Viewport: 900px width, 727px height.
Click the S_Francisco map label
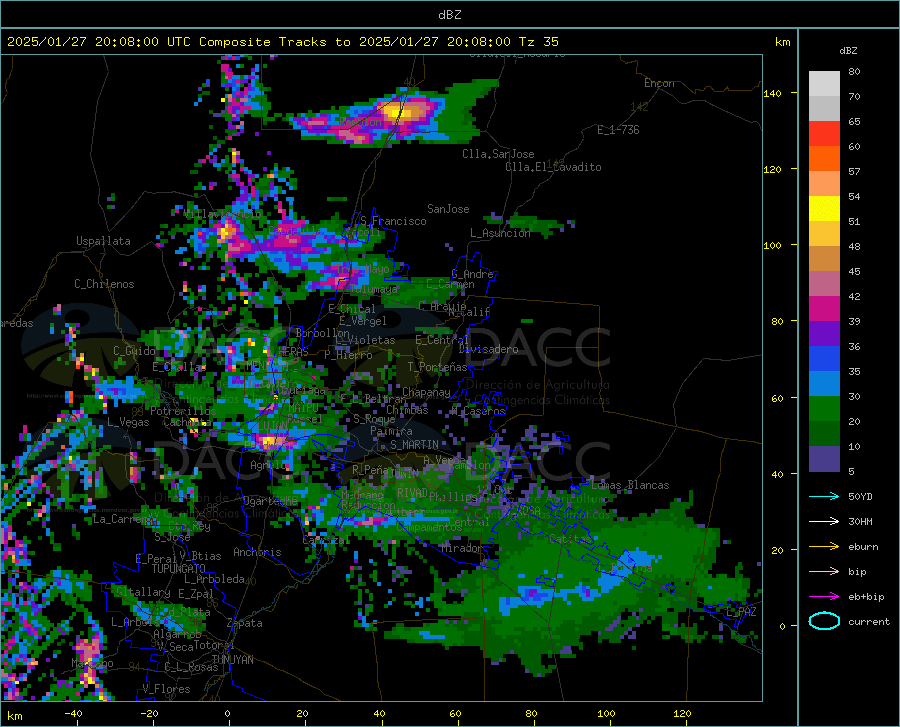coord(393,221)
